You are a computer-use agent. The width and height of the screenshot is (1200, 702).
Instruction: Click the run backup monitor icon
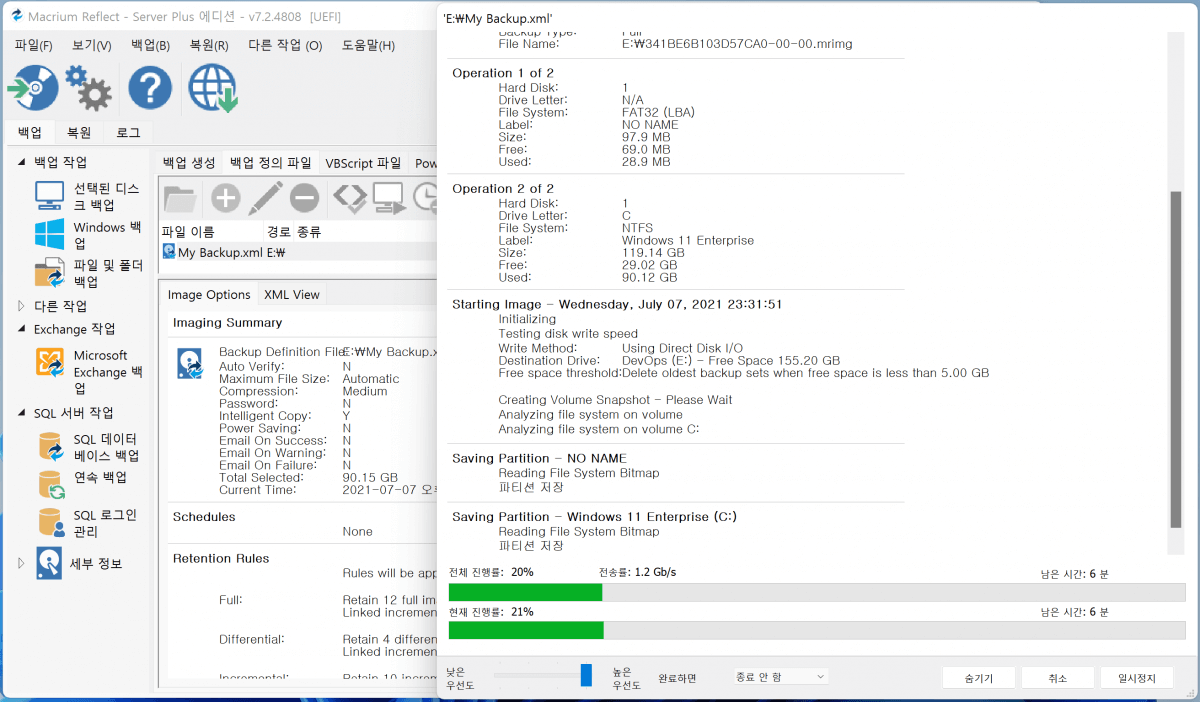[388, 198]
